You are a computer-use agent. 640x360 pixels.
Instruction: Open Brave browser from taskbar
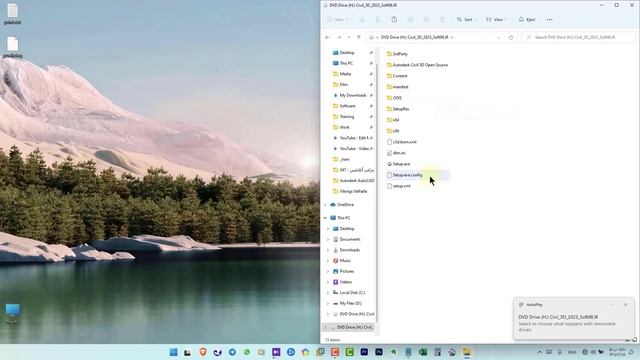(202, 352)
